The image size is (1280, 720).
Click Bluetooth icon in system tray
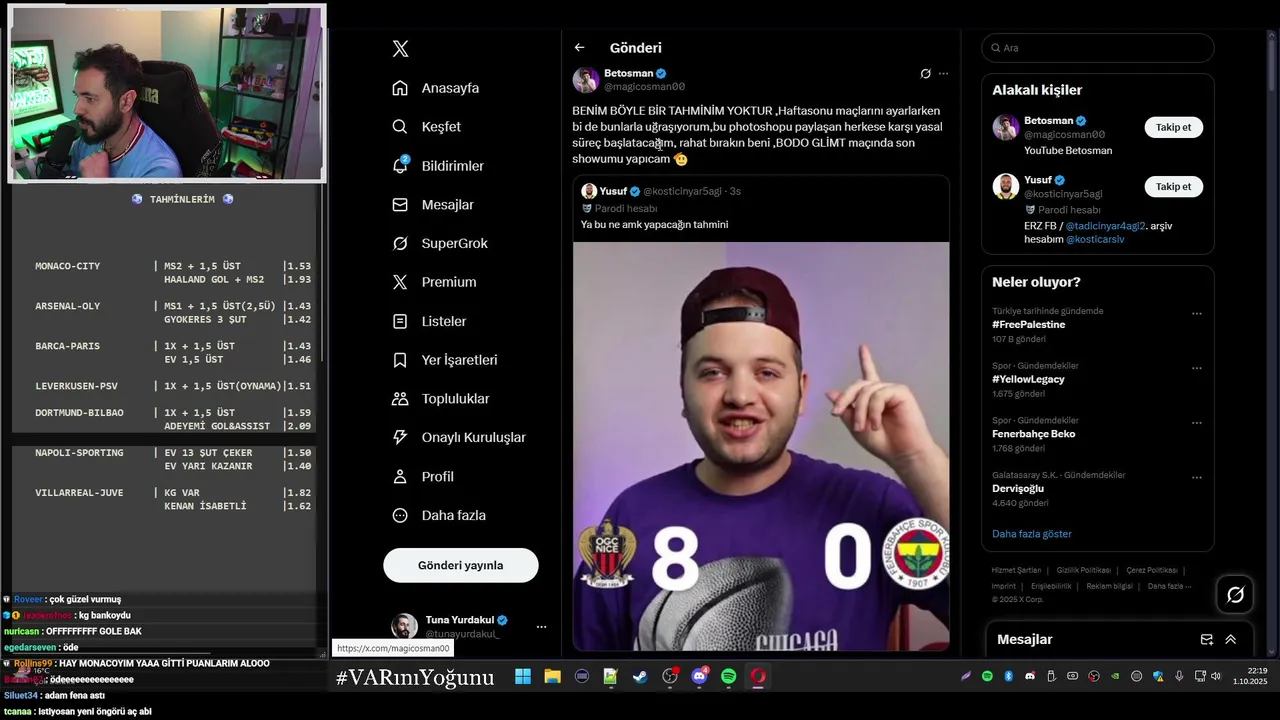pos(1009,676)
